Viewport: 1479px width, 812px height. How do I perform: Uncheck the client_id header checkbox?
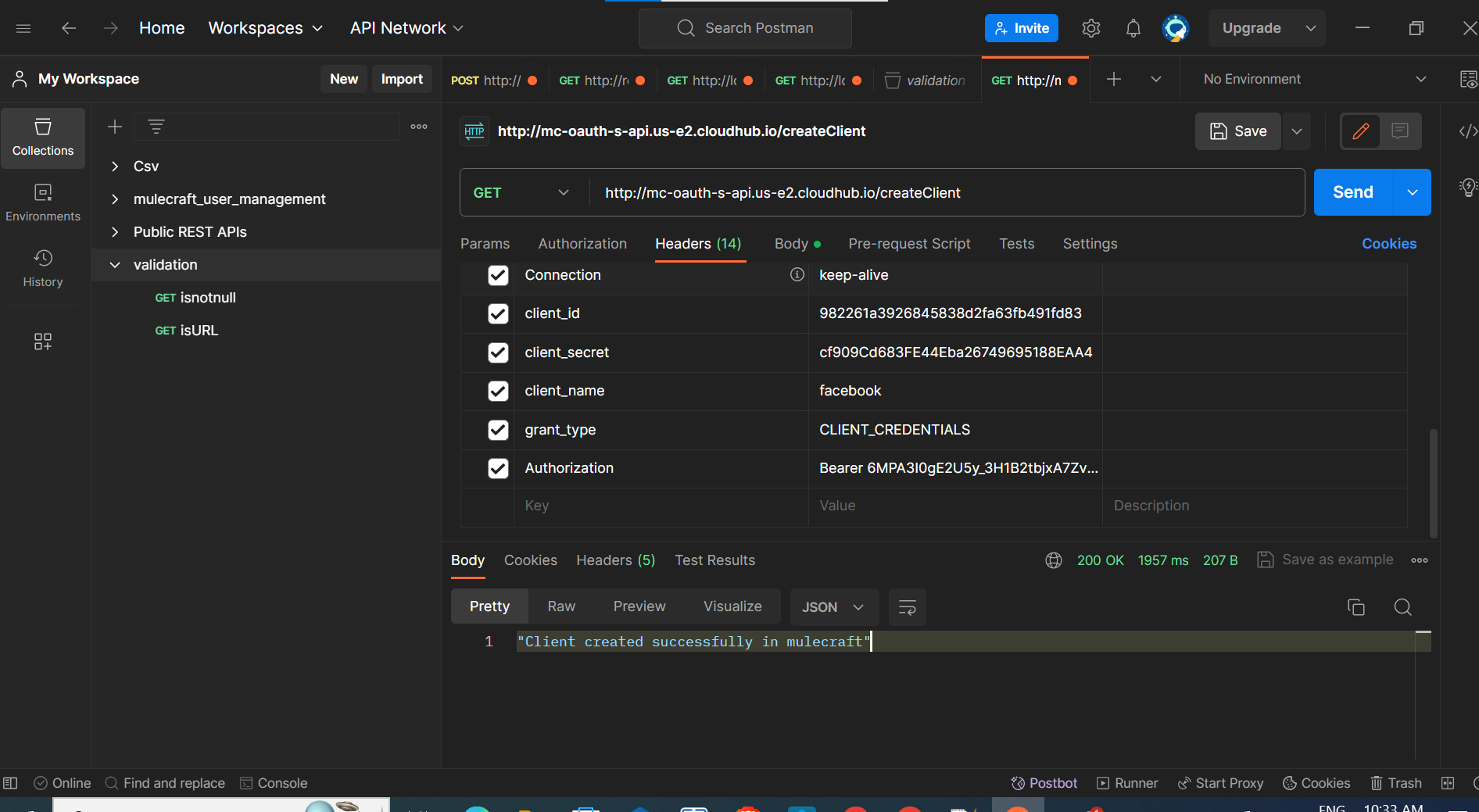[498, 313]
